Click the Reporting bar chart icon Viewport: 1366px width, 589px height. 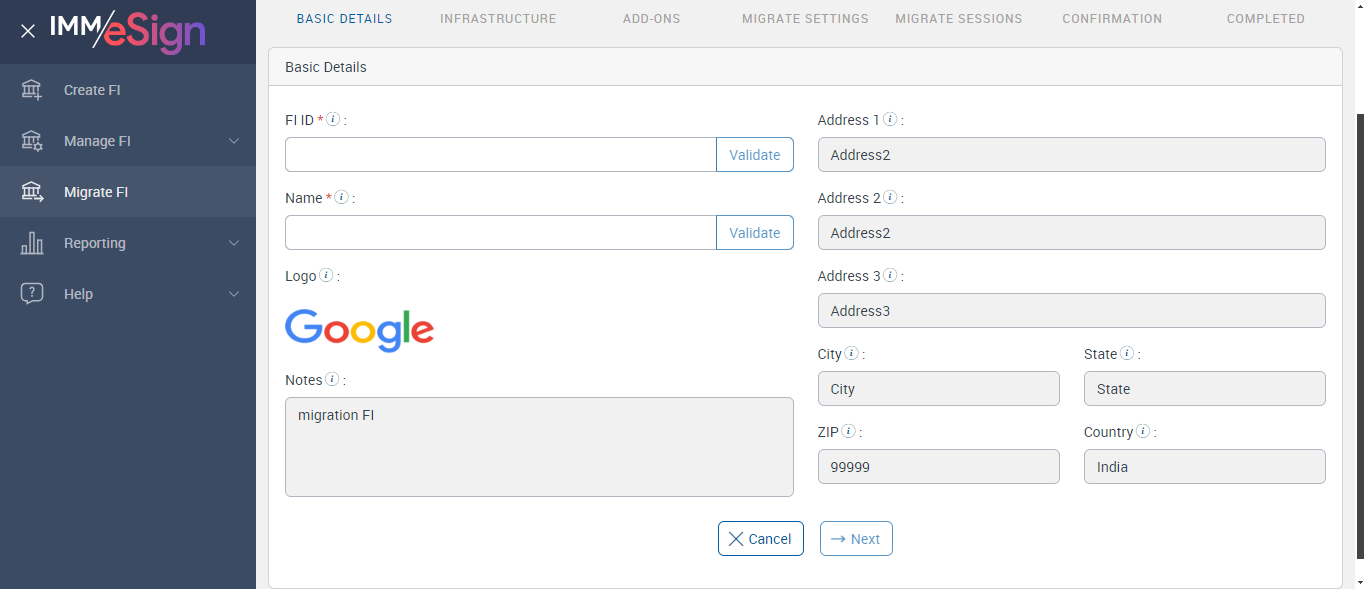coord(32,243)
